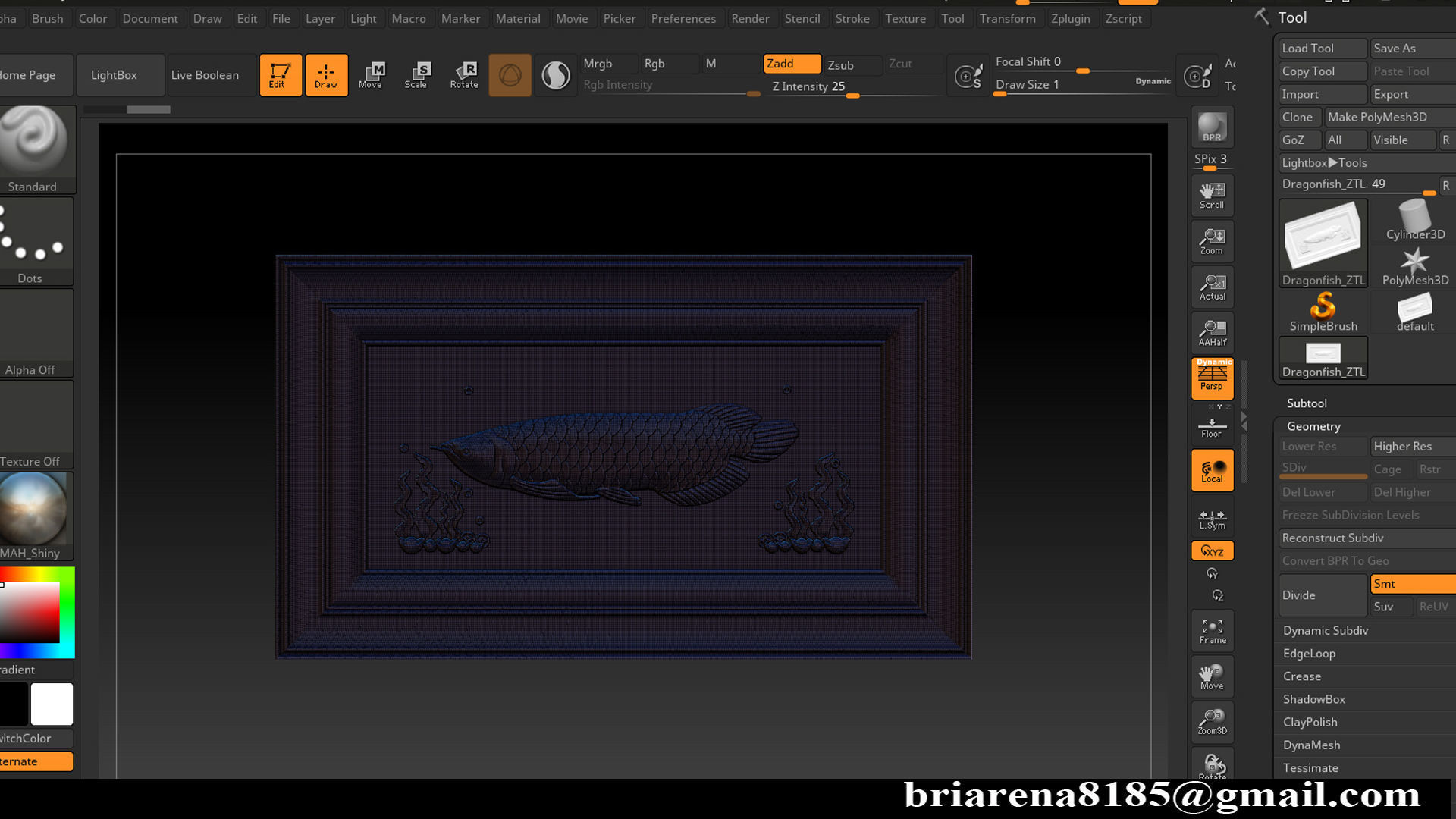
Task: Toggle the Floor grid button
Action: (1212, 427)
